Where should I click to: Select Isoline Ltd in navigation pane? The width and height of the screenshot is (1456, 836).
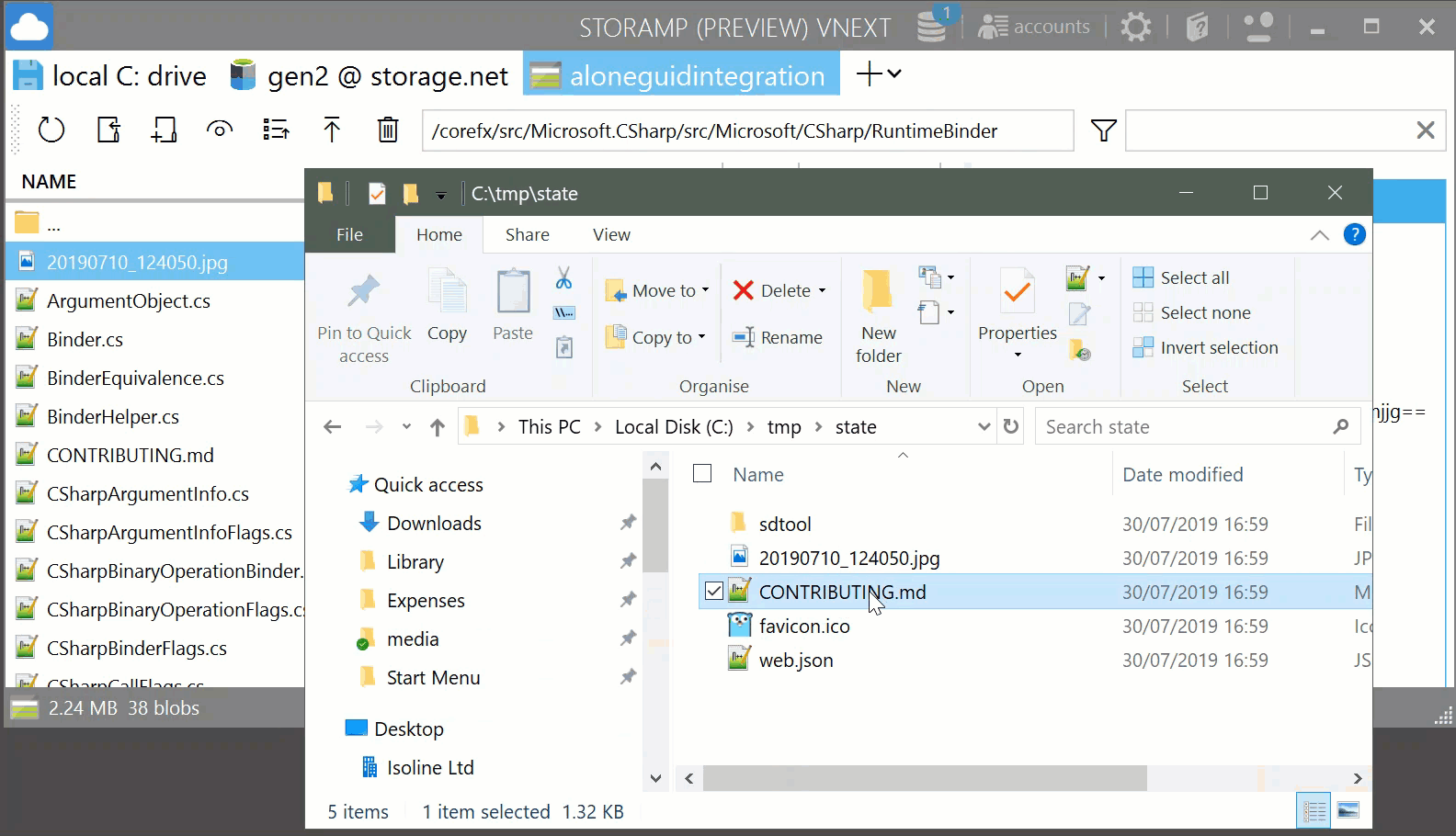tap(430, 767)
